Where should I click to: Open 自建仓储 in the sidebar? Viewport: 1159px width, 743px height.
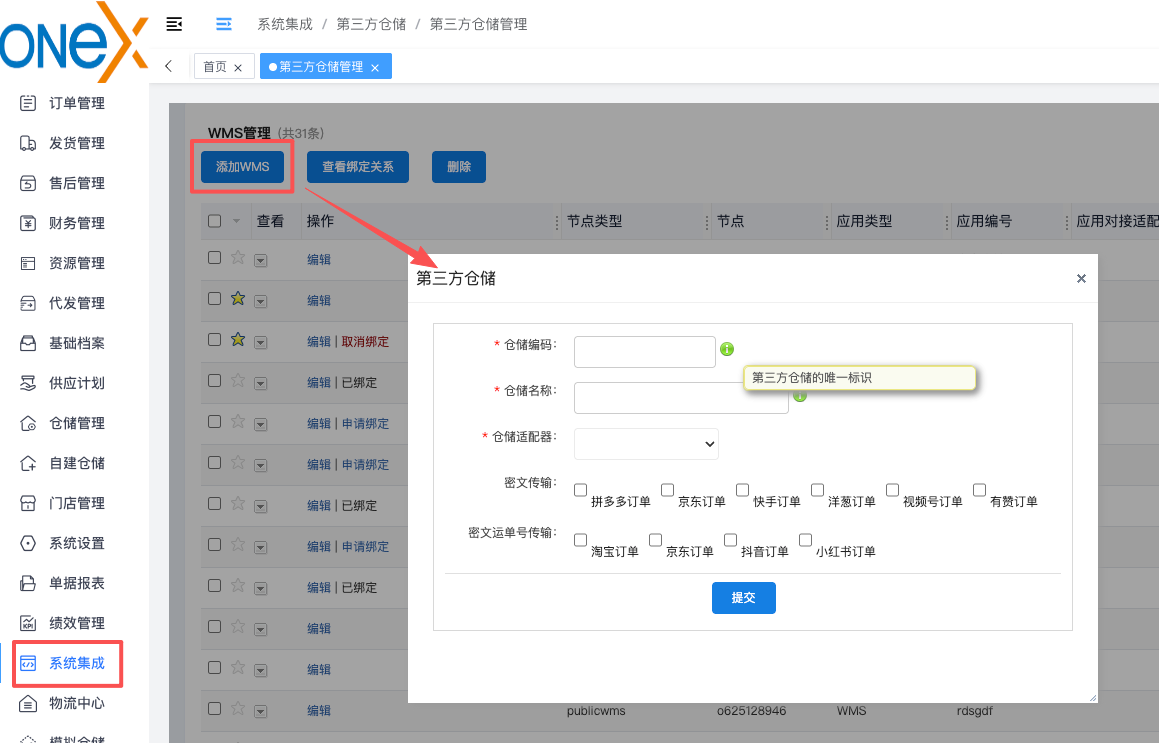click(62, 463)
